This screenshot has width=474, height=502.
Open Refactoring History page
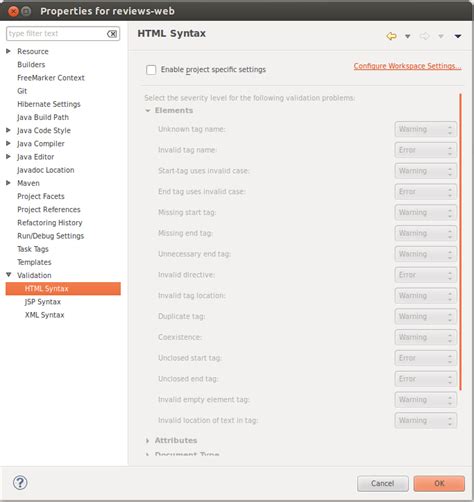pyautogui.click(x=50, y=223)
